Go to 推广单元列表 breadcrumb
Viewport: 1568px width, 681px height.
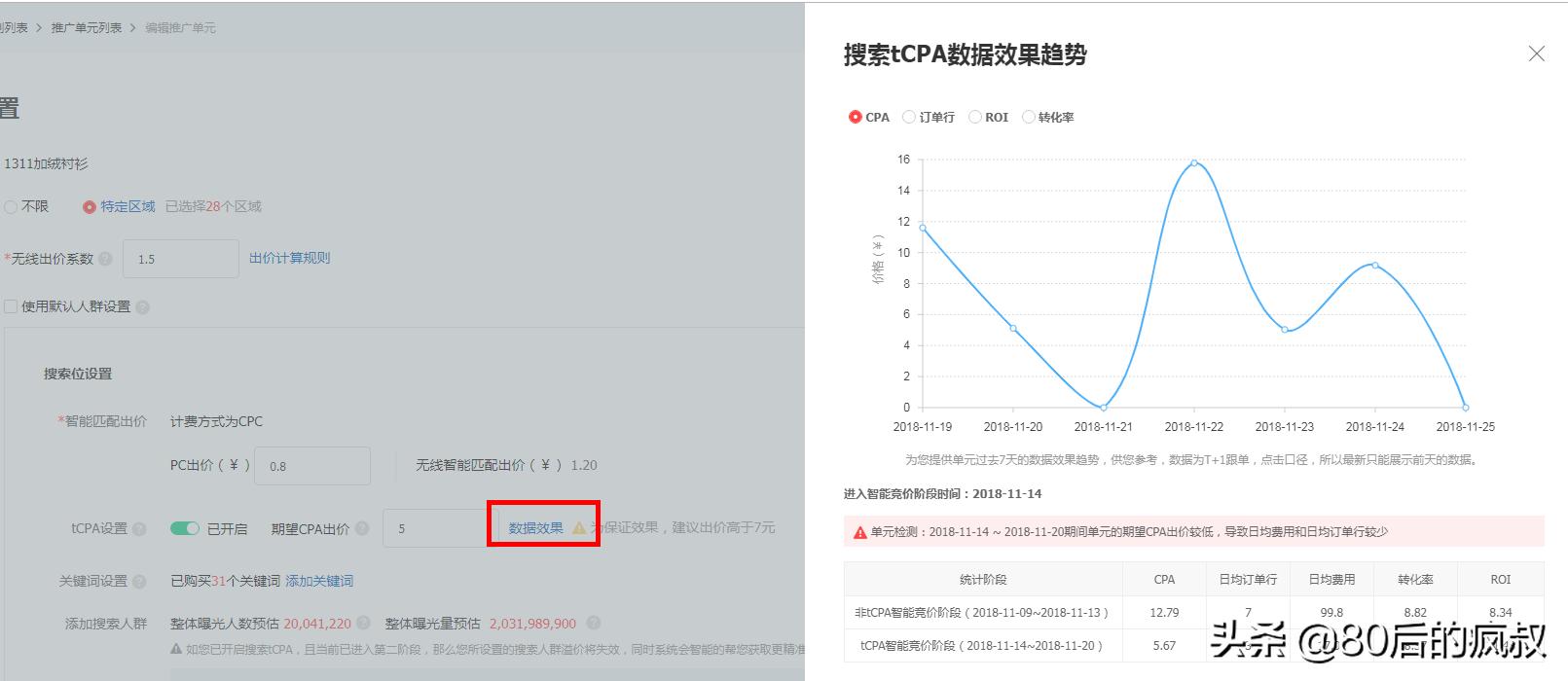click(87, 27)
